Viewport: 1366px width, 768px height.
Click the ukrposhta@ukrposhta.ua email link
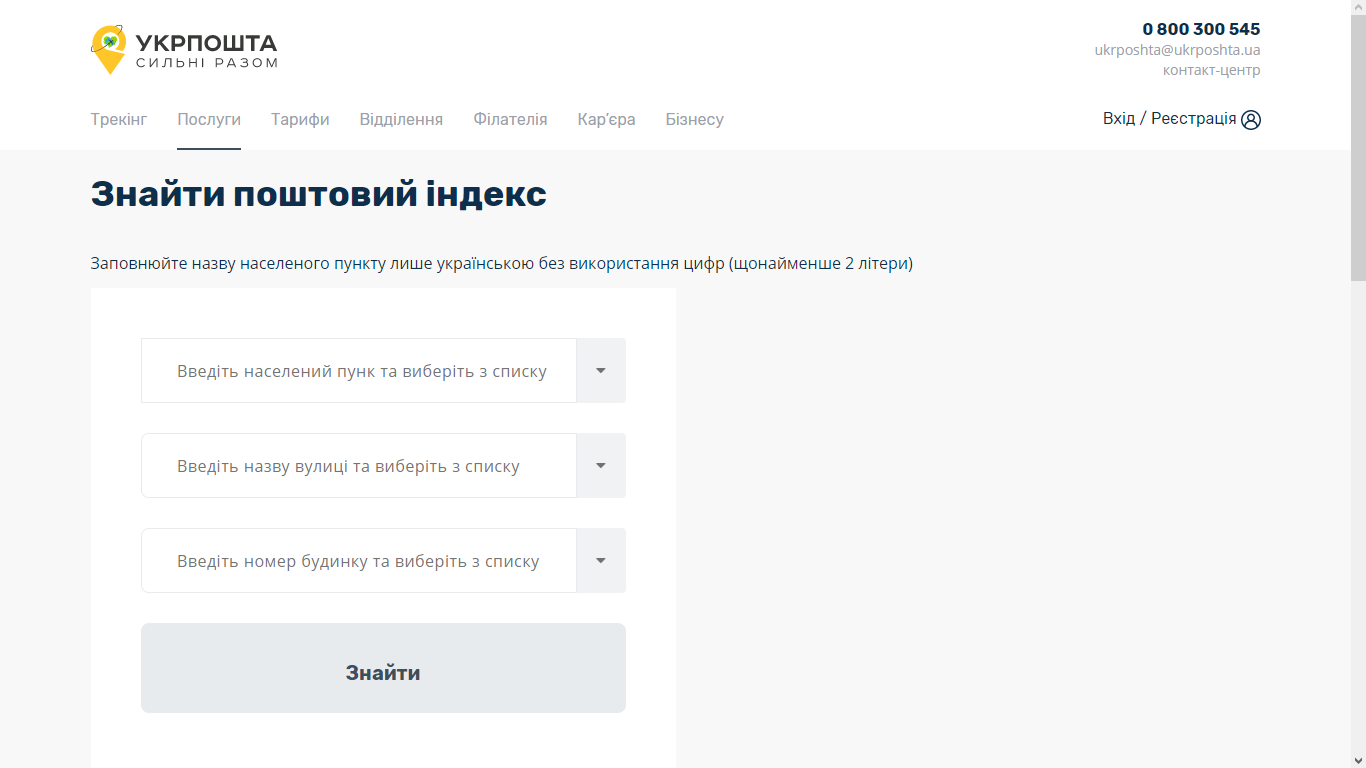pos(1177,50)
